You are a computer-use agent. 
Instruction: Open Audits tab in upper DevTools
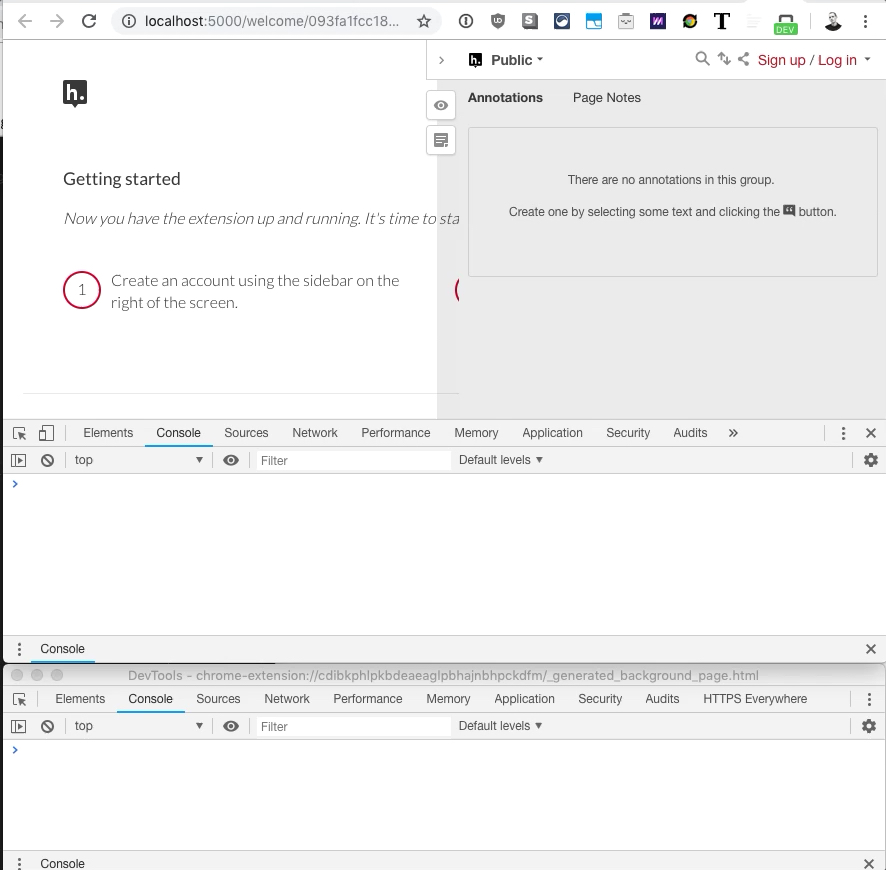[x=690, y=433]
